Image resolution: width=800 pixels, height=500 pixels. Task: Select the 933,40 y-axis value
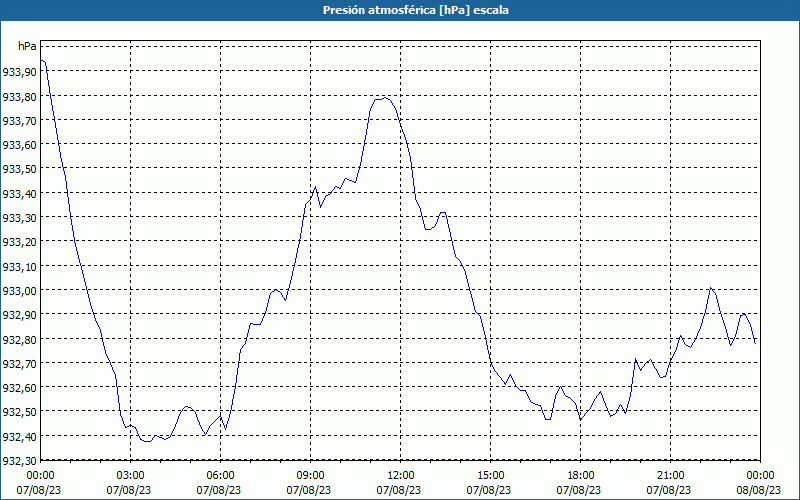(20, 193)
